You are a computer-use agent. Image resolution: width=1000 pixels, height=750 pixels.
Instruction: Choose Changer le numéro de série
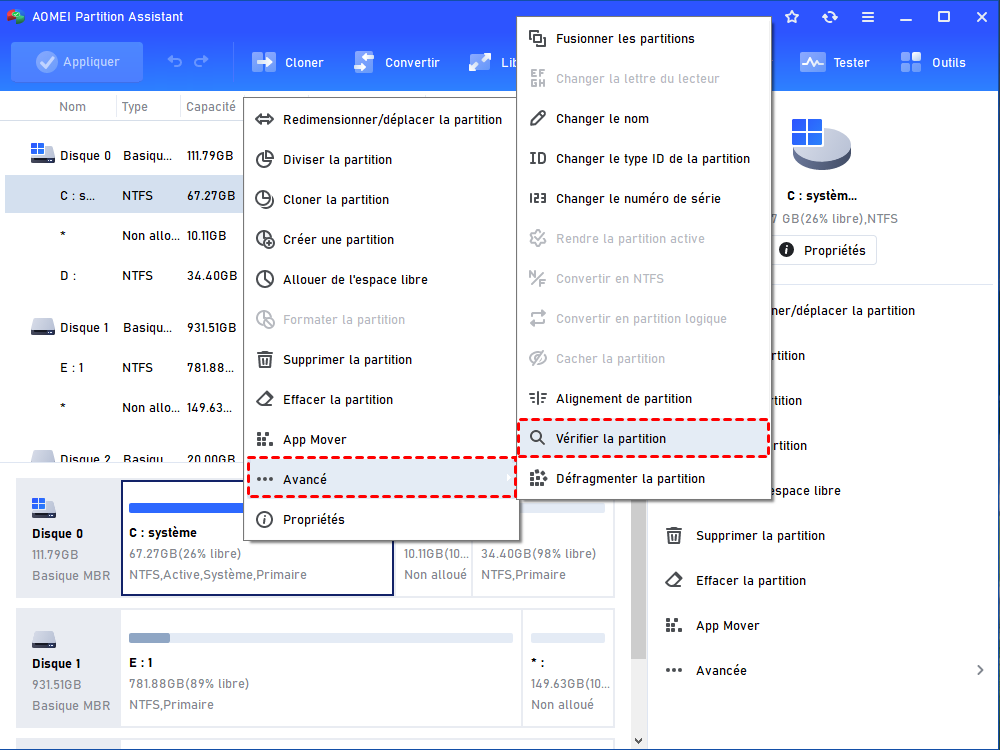(643, 199)
